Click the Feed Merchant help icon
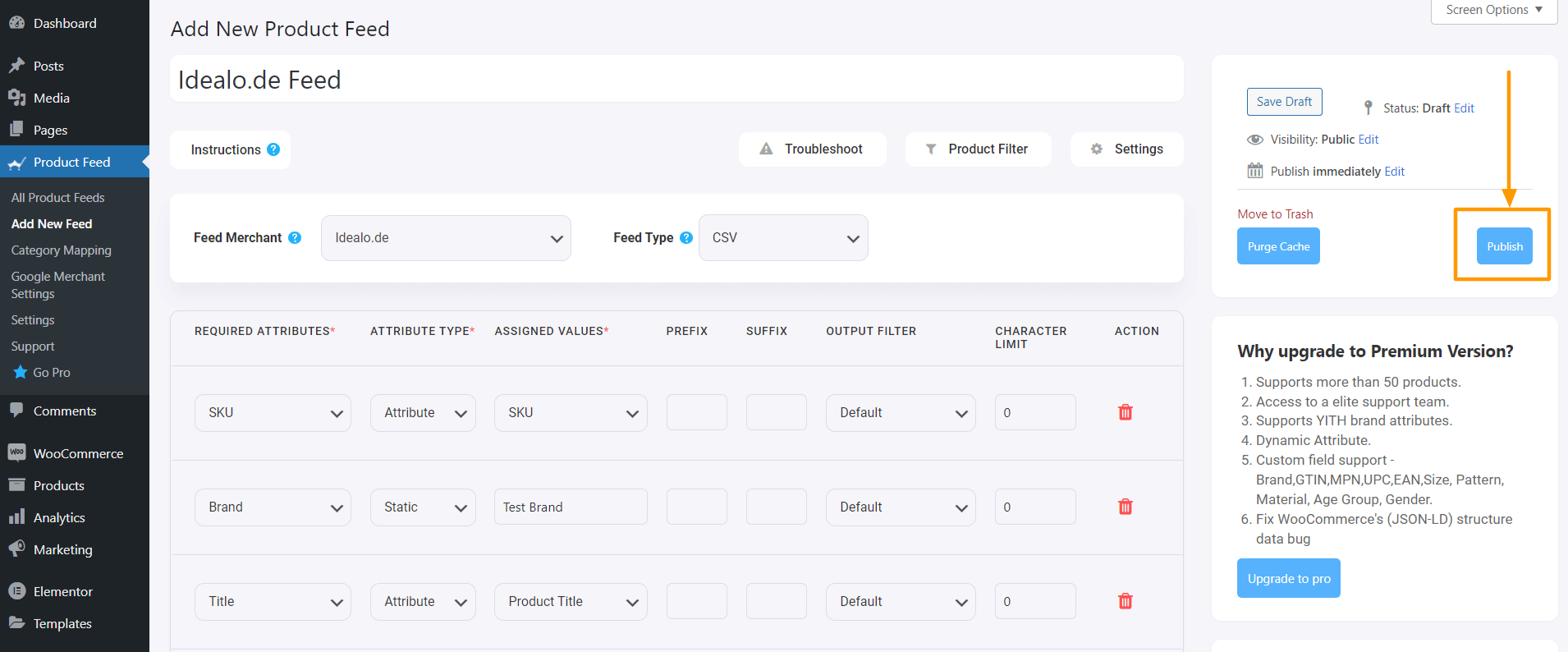Image resolution: width=1568 pixels, height=652 pixels. [295, 237]
